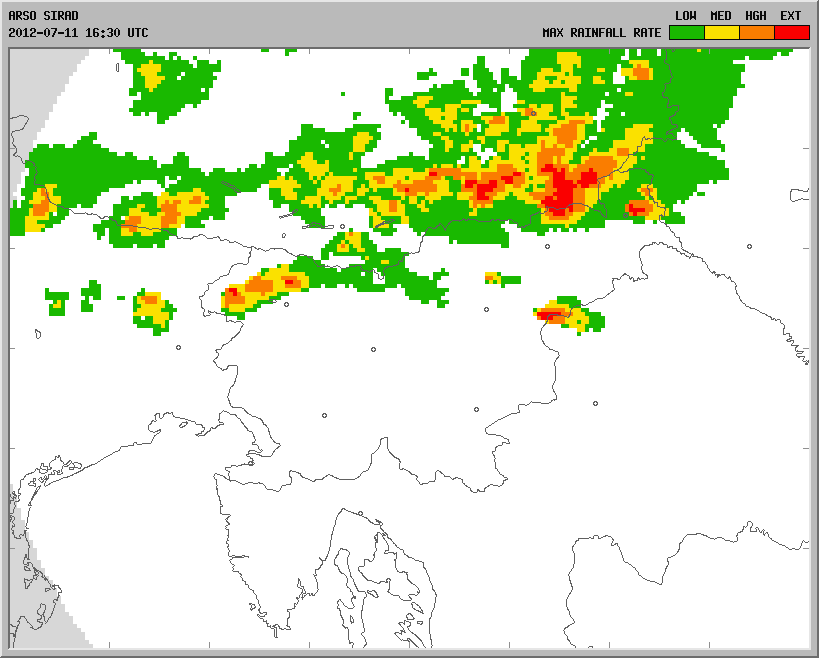This screenshot has height=658, width=819.
Task: Click the green LOW rainfall legend swatch
Action: (x=687, y=32)
